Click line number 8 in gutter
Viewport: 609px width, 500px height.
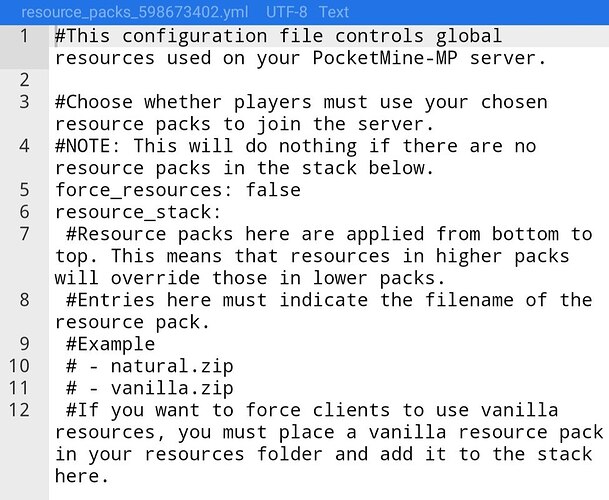coord(23,300)
